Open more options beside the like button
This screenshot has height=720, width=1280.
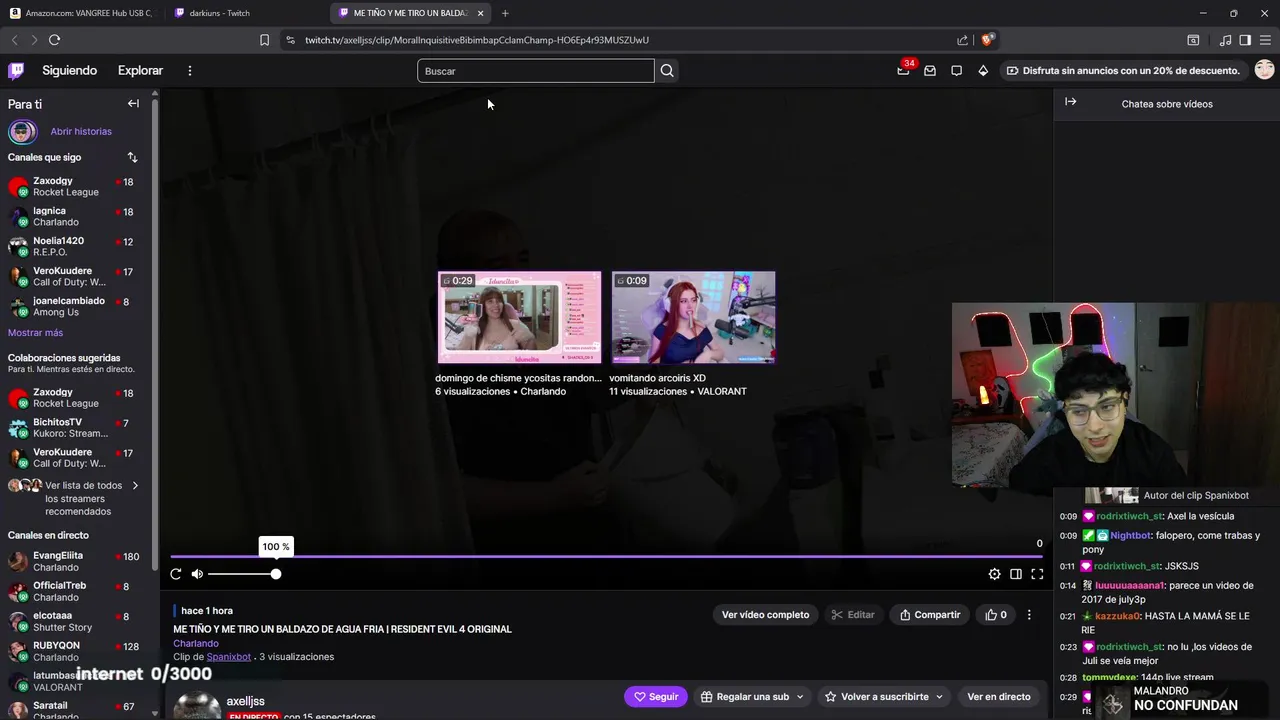(1029, 615)
